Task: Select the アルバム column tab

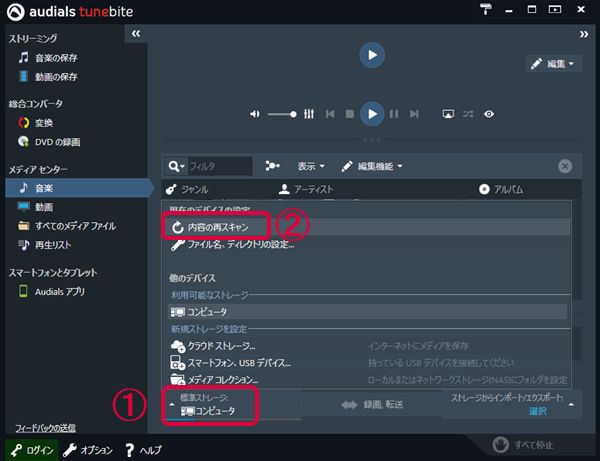Action: pyautogui.click(x=501, y=189)
